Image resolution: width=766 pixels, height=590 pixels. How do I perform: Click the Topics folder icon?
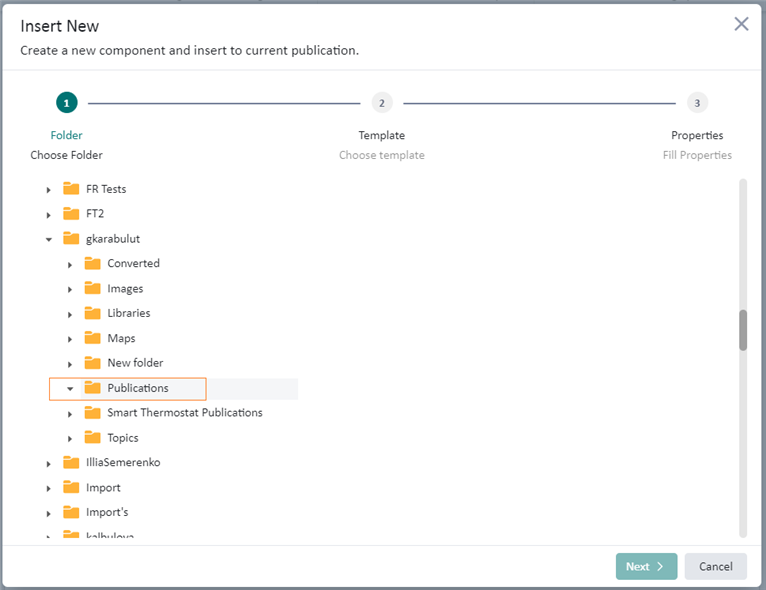(92, 437)
